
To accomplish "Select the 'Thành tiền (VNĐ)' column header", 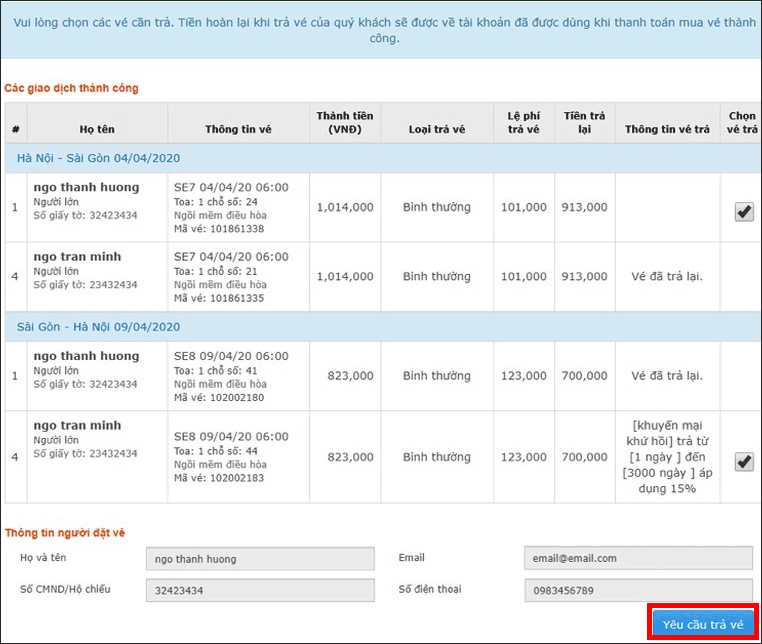I will click(344, 122).
